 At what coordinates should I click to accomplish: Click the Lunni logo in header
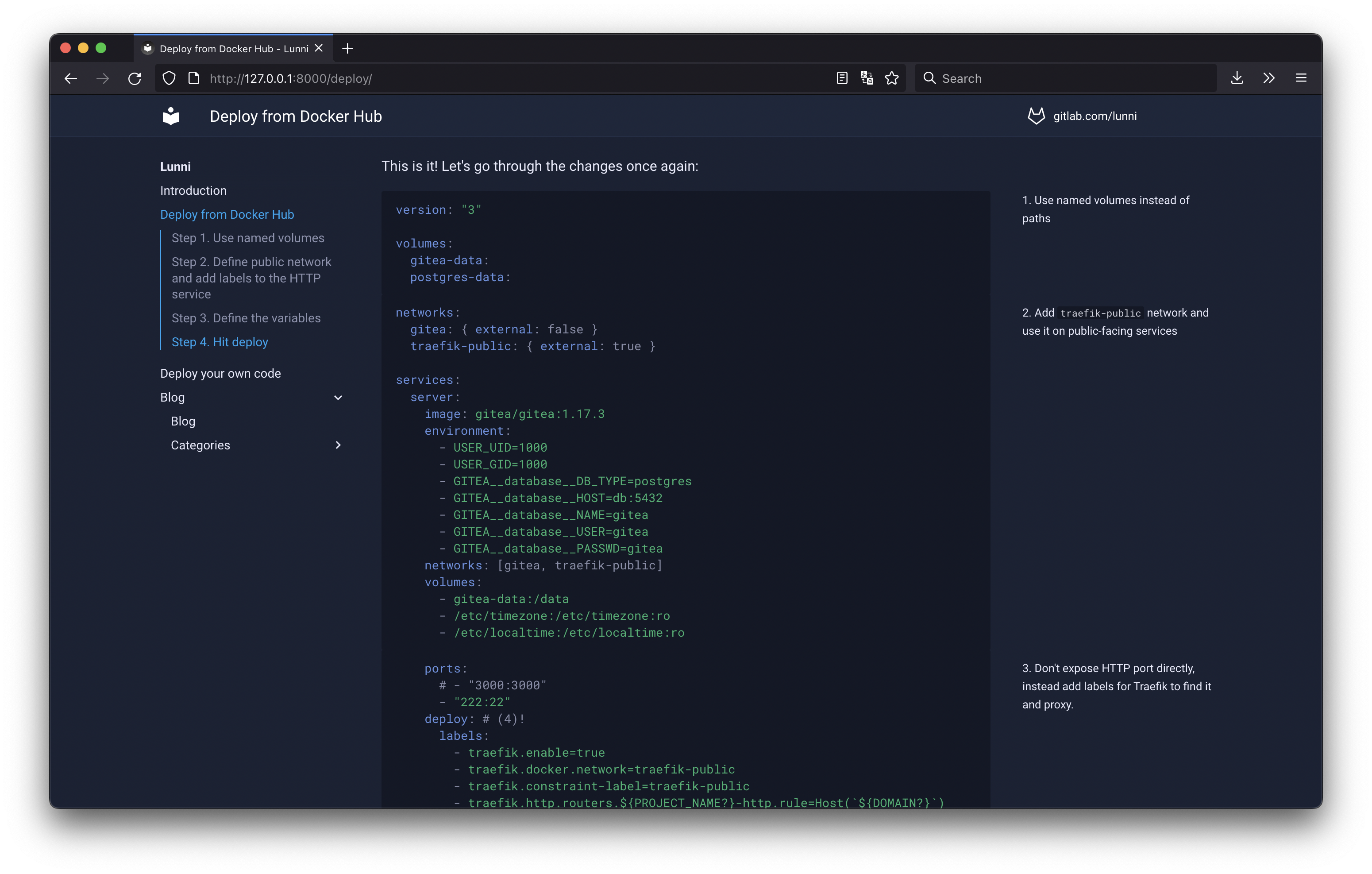[171, 116]
